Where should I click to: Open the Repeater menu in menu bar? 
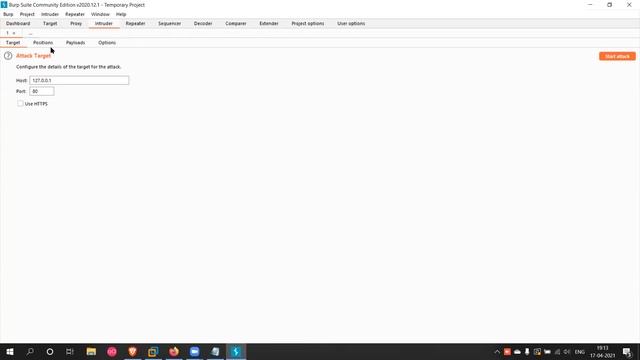click(x=75, y=14)
